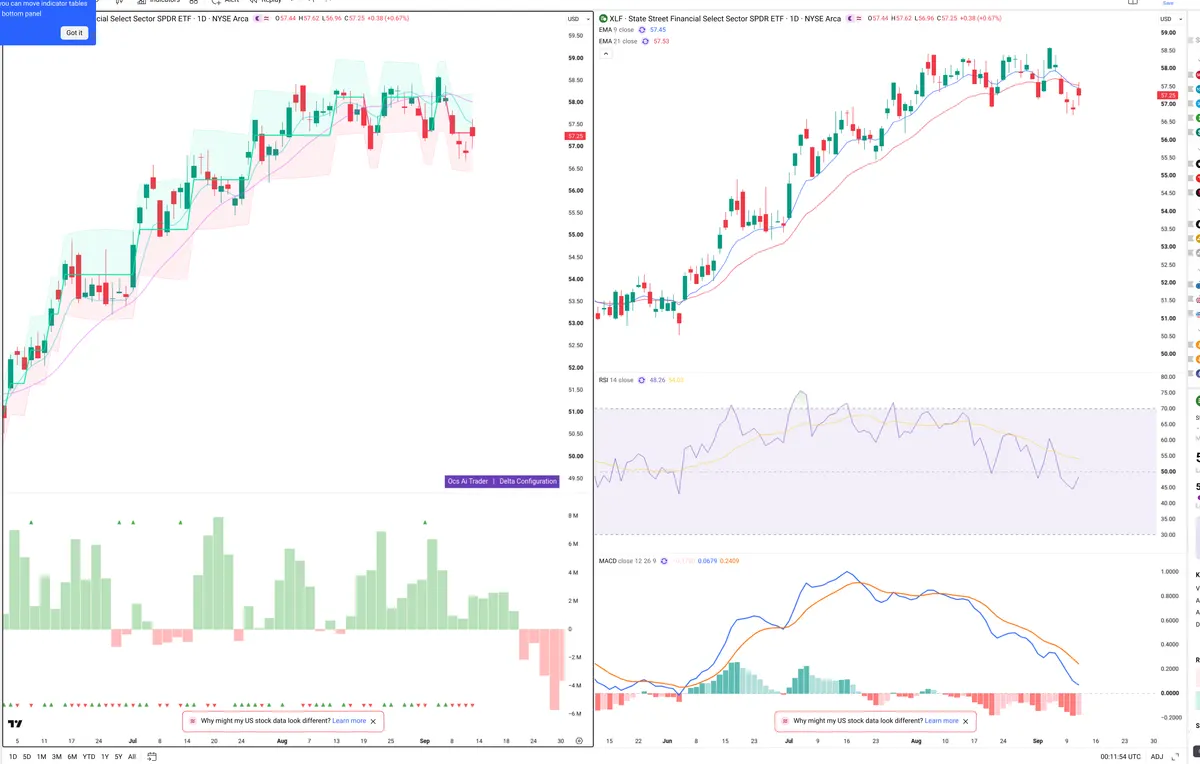The image size is (1200, 764).
Task: Select the YTD time range
Action: point(89,757)
